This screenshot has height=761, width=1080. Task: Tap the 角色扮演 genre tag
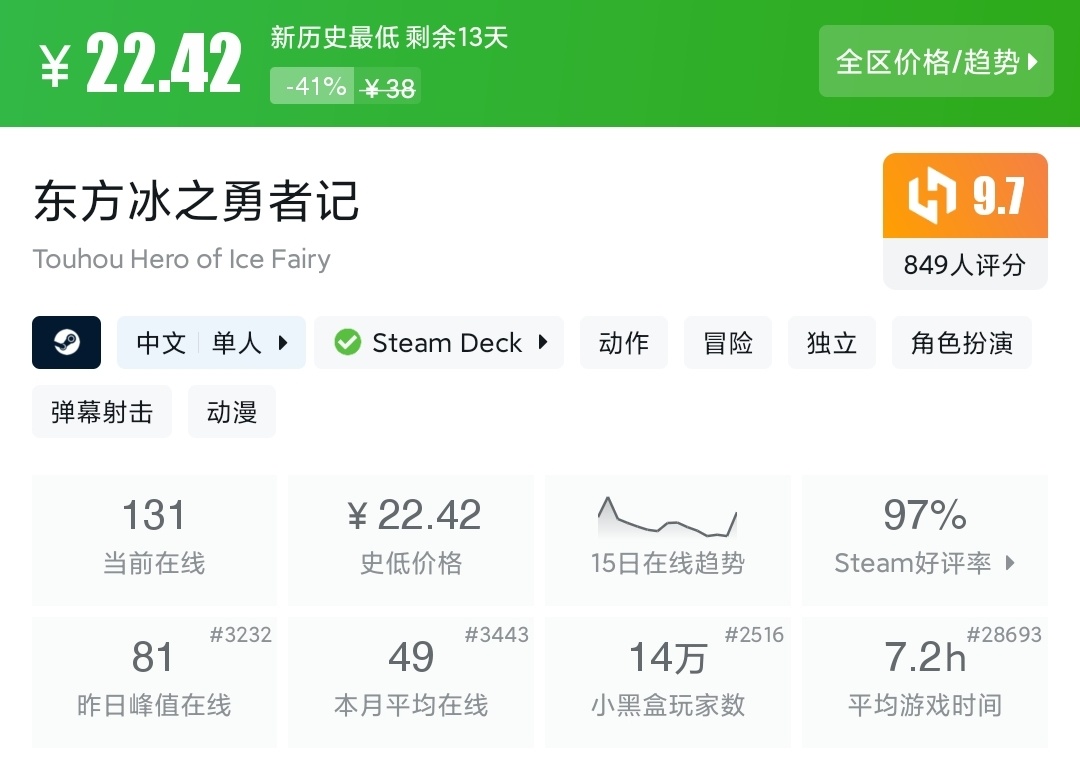coord(961,343)
